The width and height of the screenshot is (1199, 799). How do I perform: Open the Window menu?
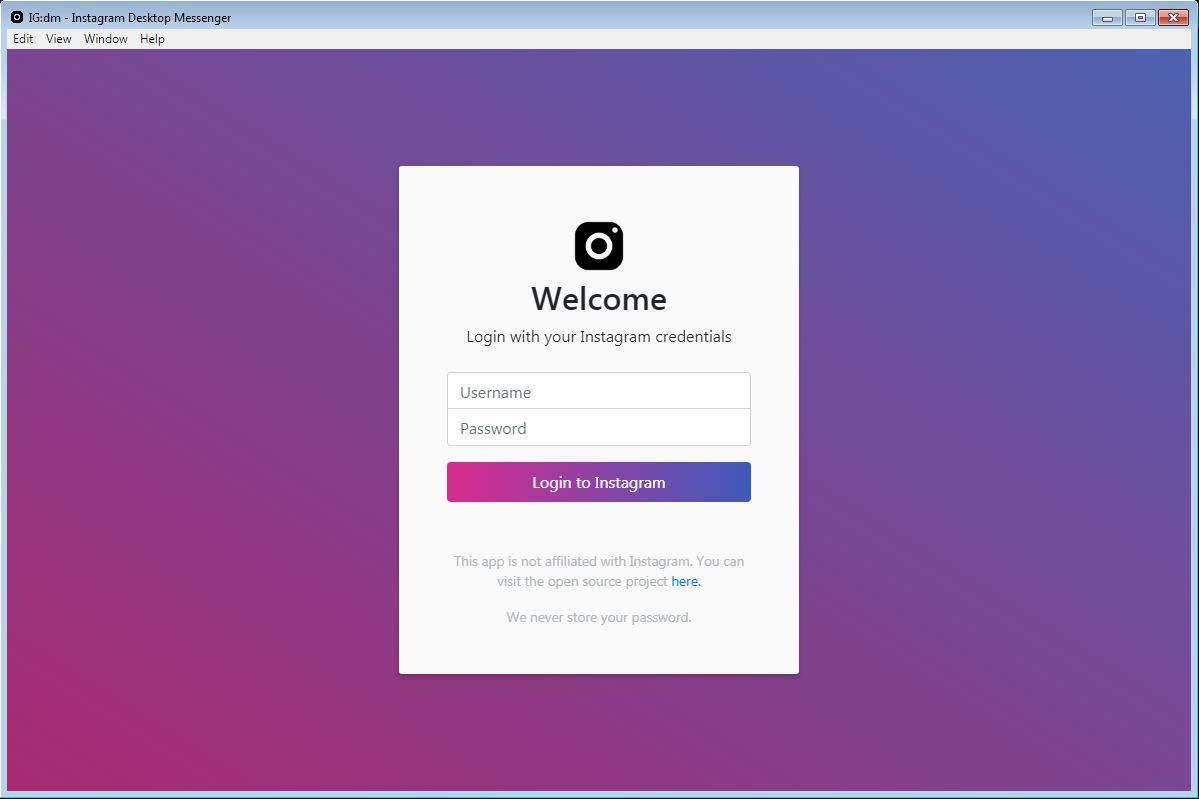(106, 39)
